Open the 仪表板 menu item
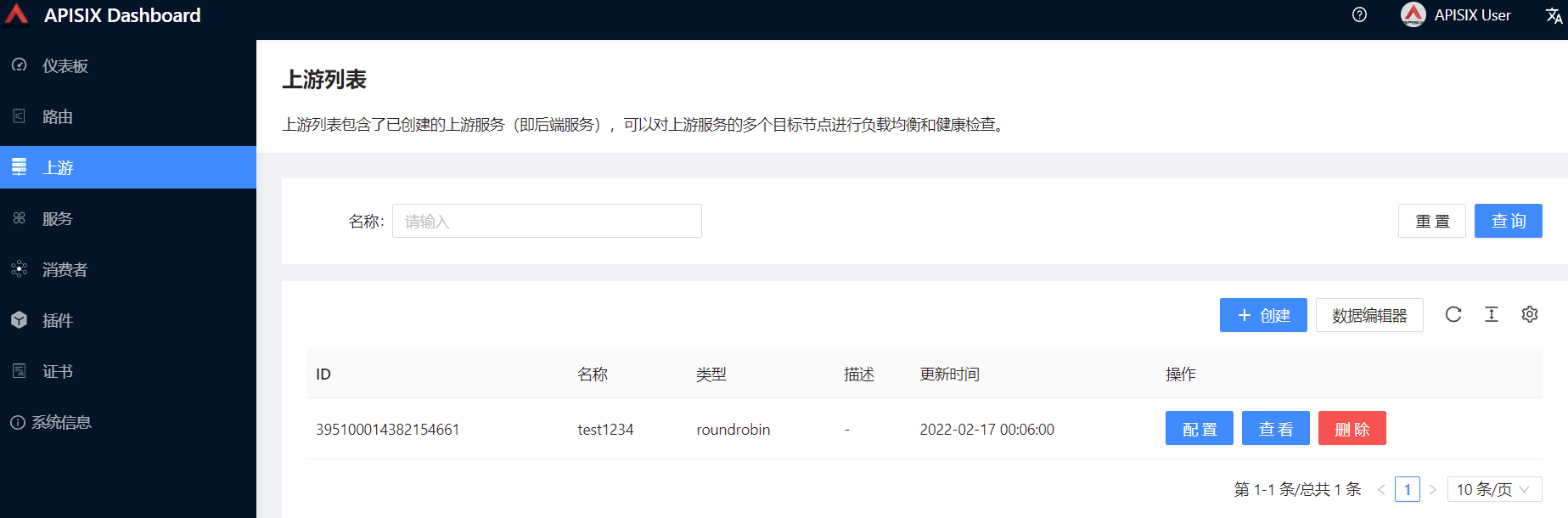Viewport: 1568px width, 518px height. tap(128, 65)
